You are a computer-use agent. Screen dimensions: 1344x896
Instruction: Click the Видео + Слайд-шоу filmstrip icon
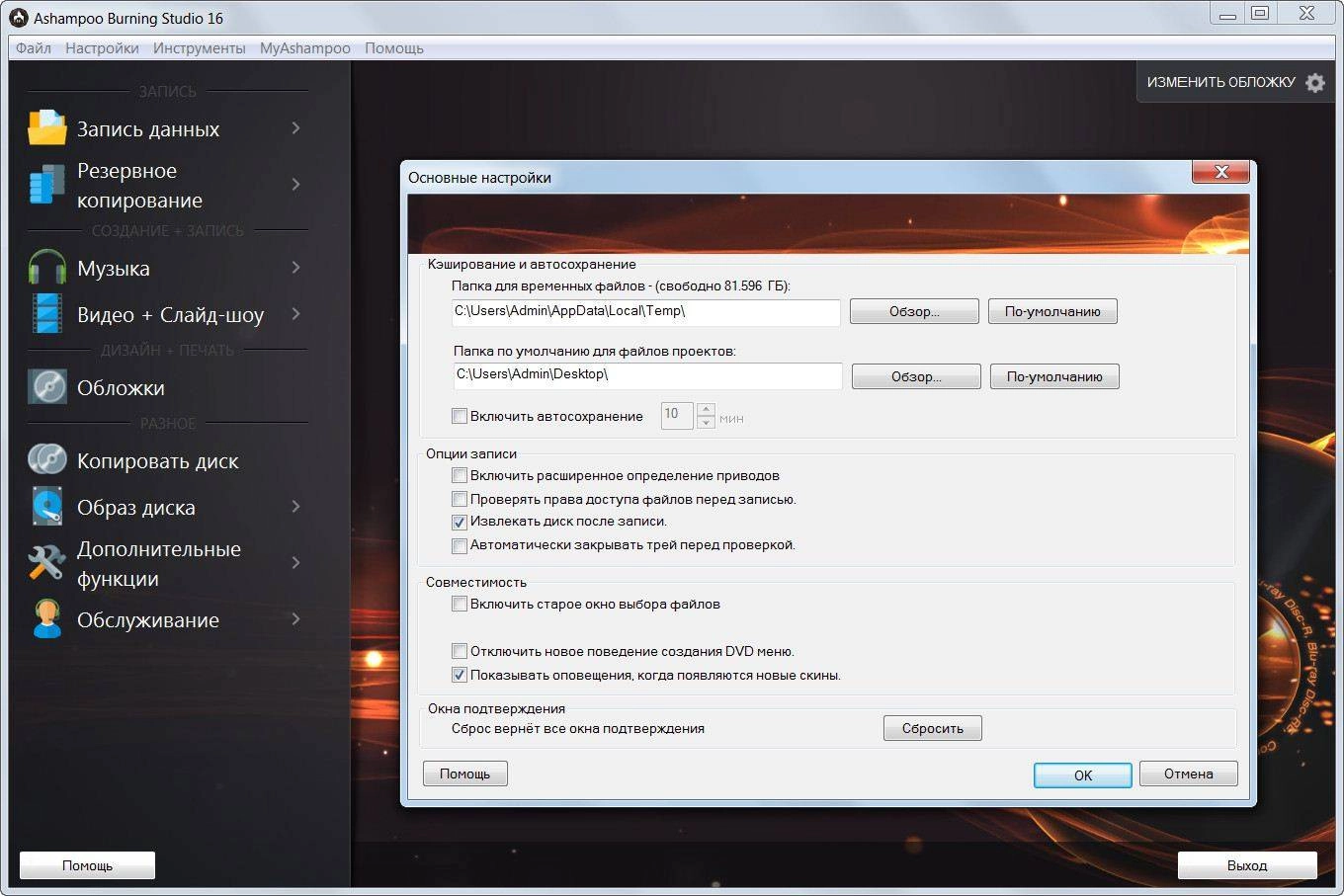point(46,314)
